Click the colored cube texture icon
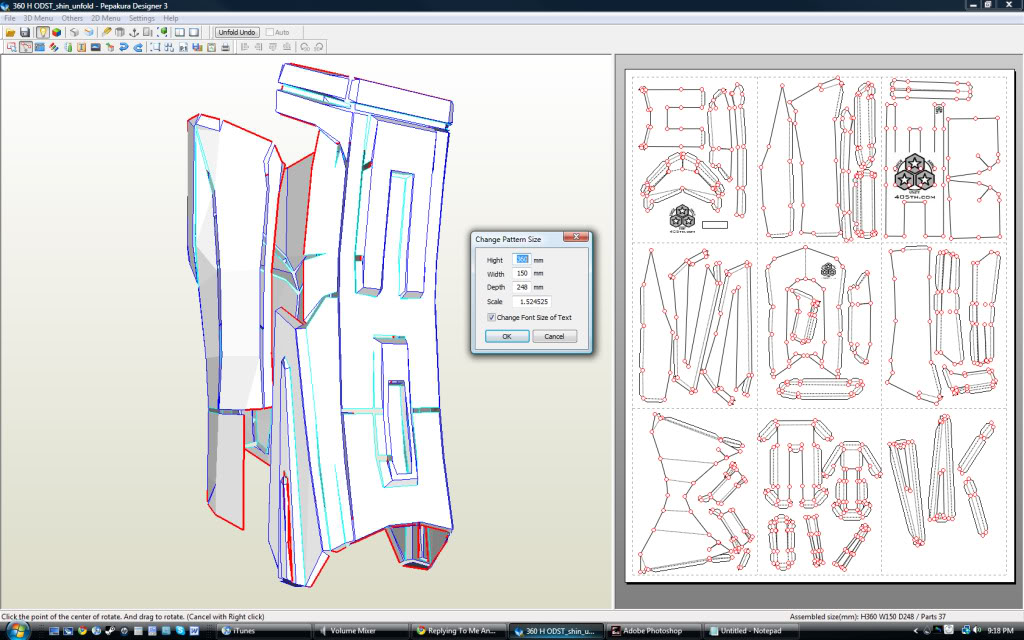Viewport: 1024px width, 640px height. (57, 32)
